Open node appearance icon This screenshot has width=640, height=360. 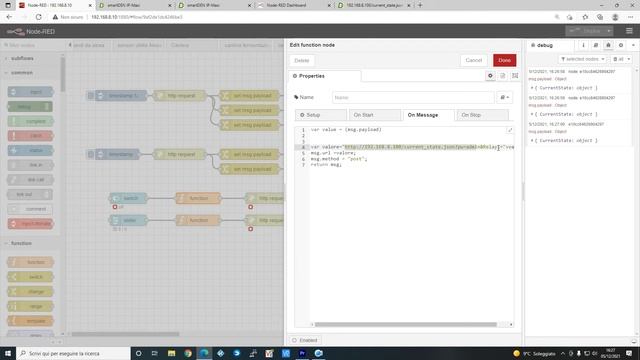tap(515, 76)
